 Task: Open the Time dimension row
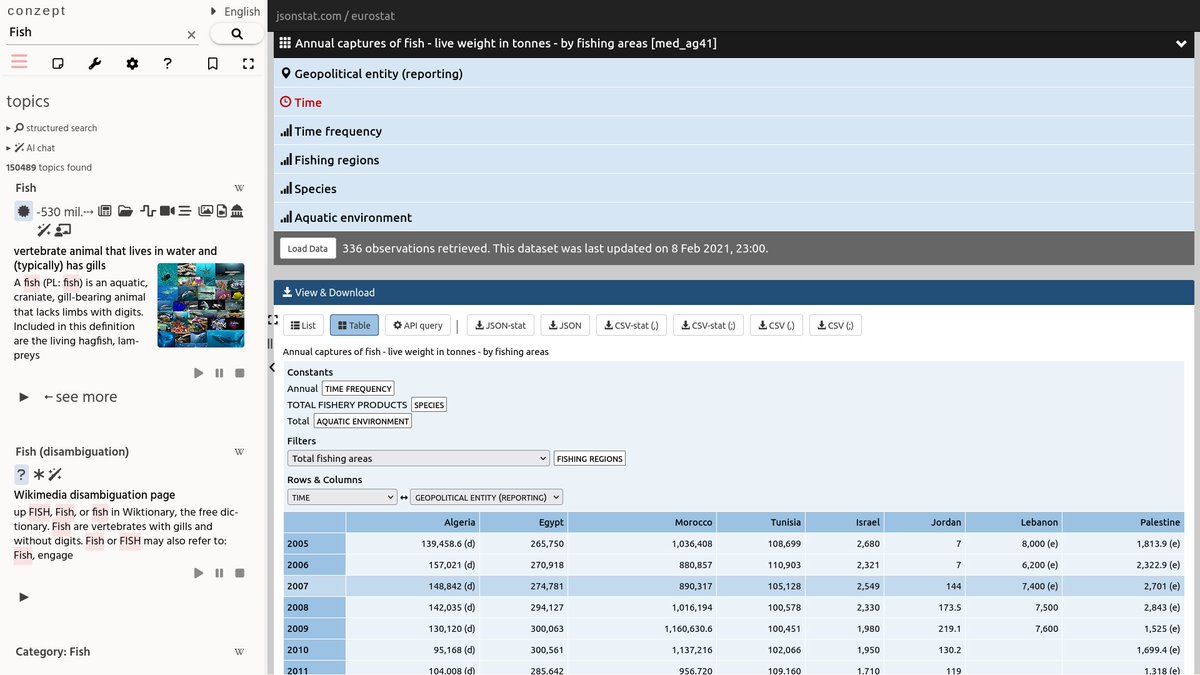(x=734, y=102)
